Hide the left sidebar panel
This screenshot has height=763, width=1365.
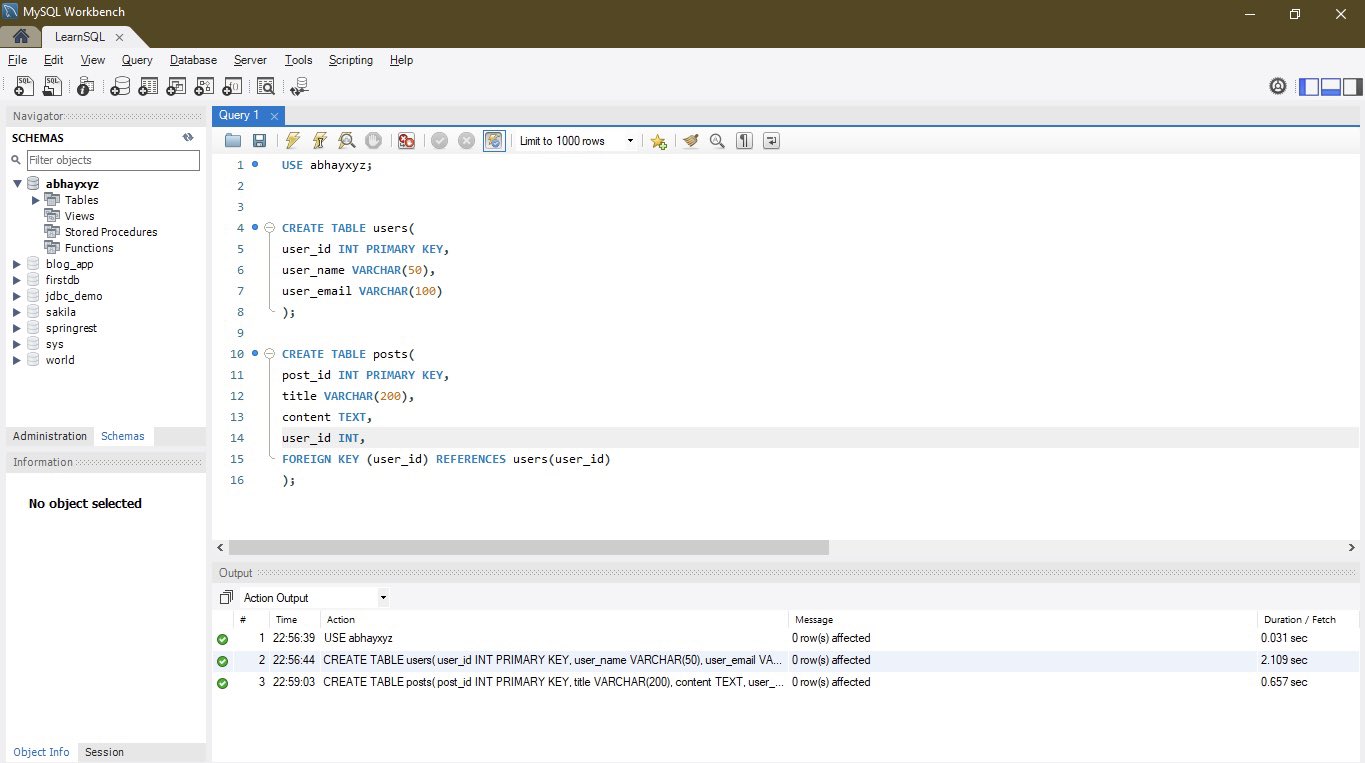1308,87
